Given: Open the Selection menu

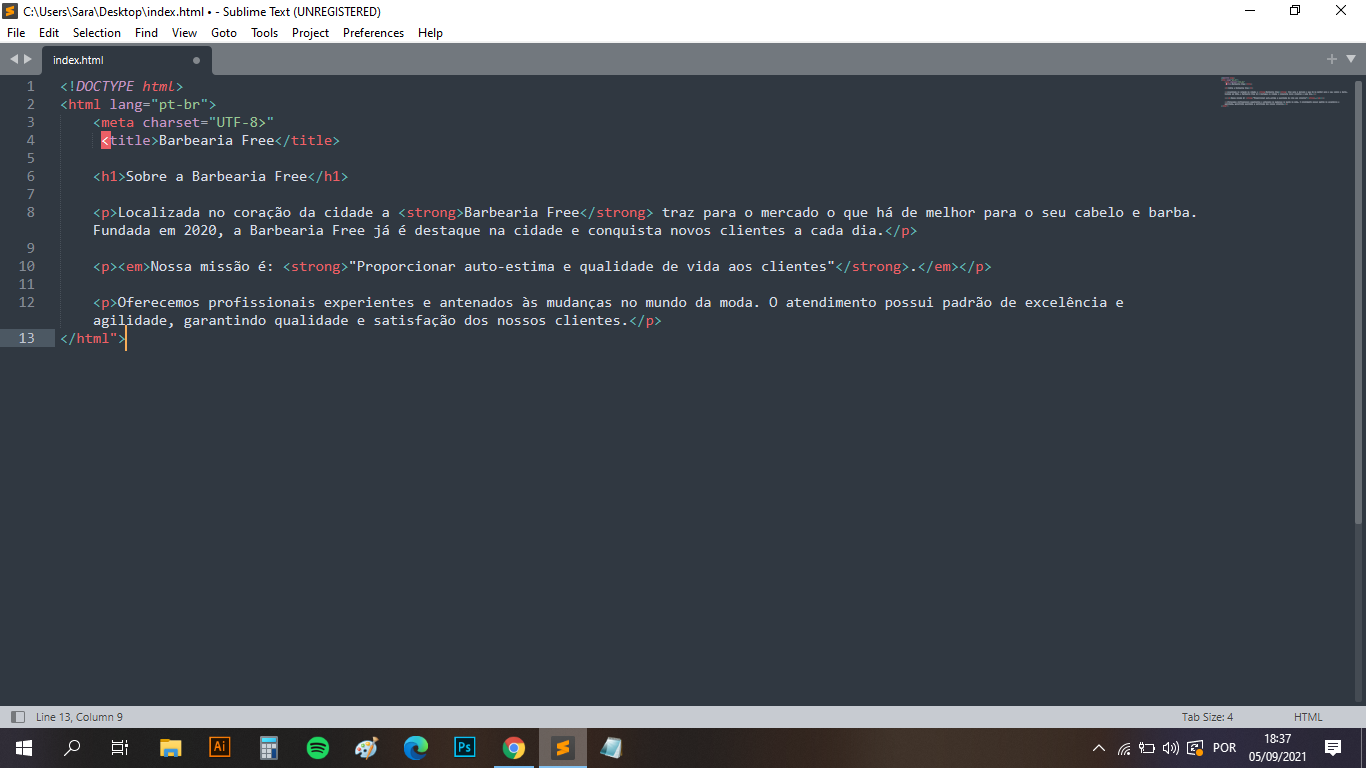Looking at the screenshot, I should click(x=97, y=33).
